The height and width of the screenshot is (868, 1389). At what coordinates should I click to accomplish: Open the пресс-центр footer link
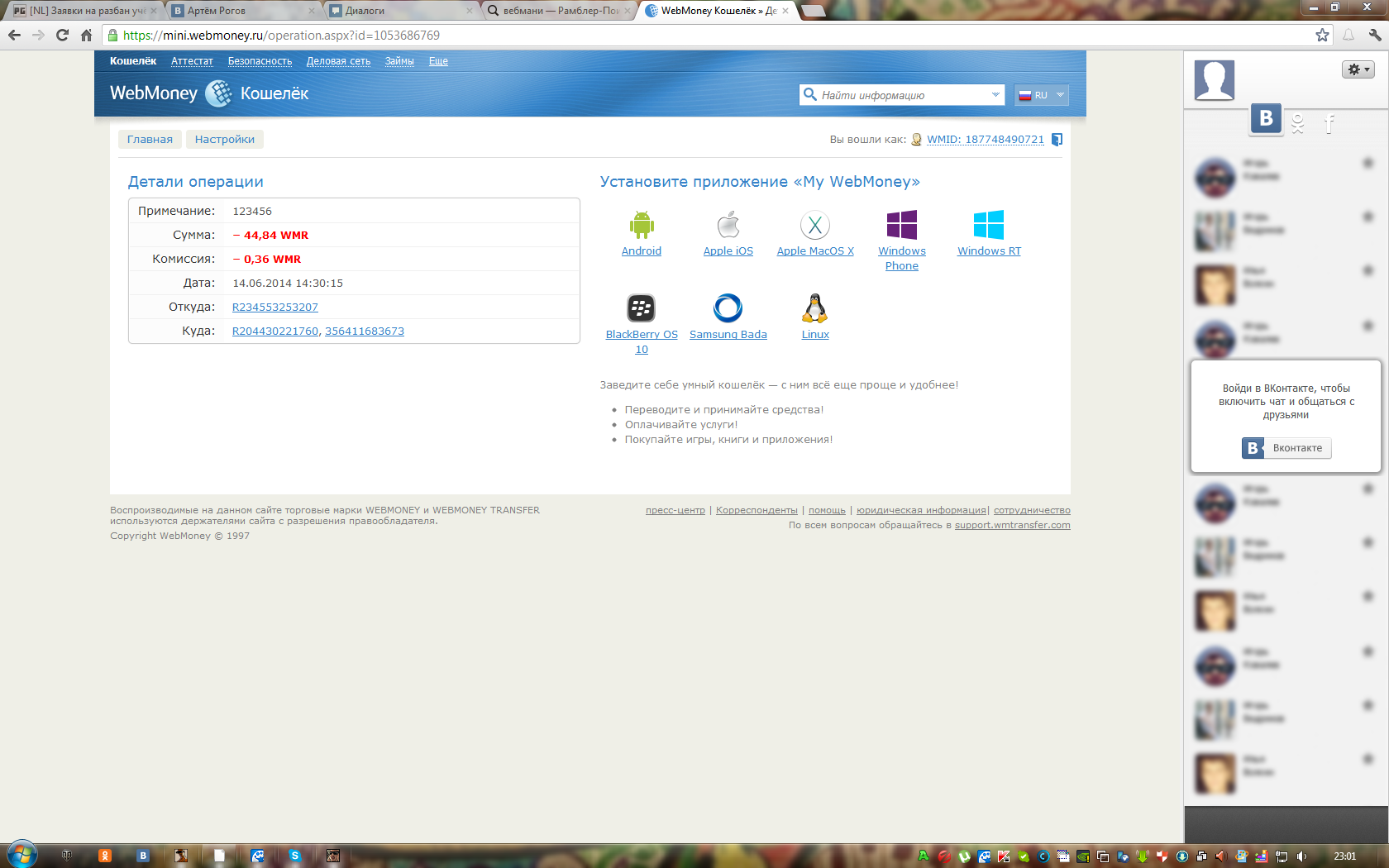(x=675, y=511)
